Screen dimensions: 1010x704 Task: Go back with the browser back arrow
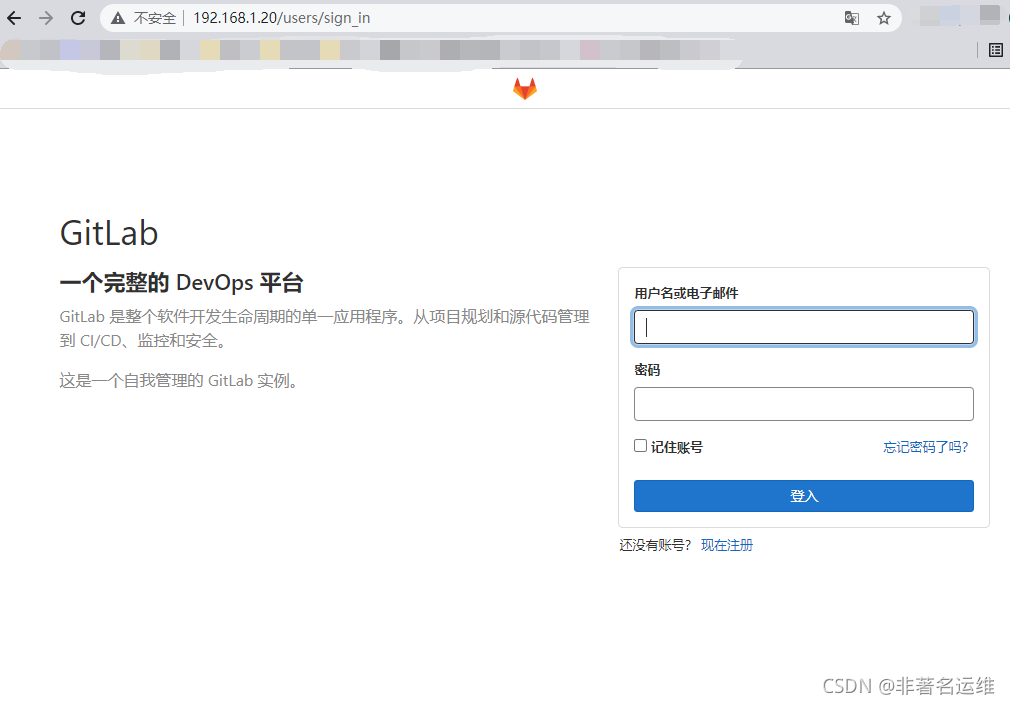point(14,18)
